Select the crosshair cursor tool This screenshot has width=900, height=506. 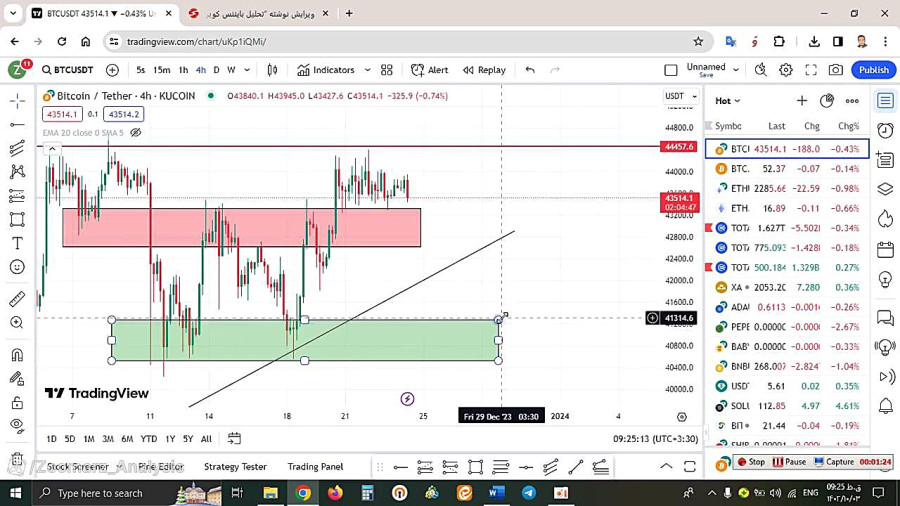[17, 101]
